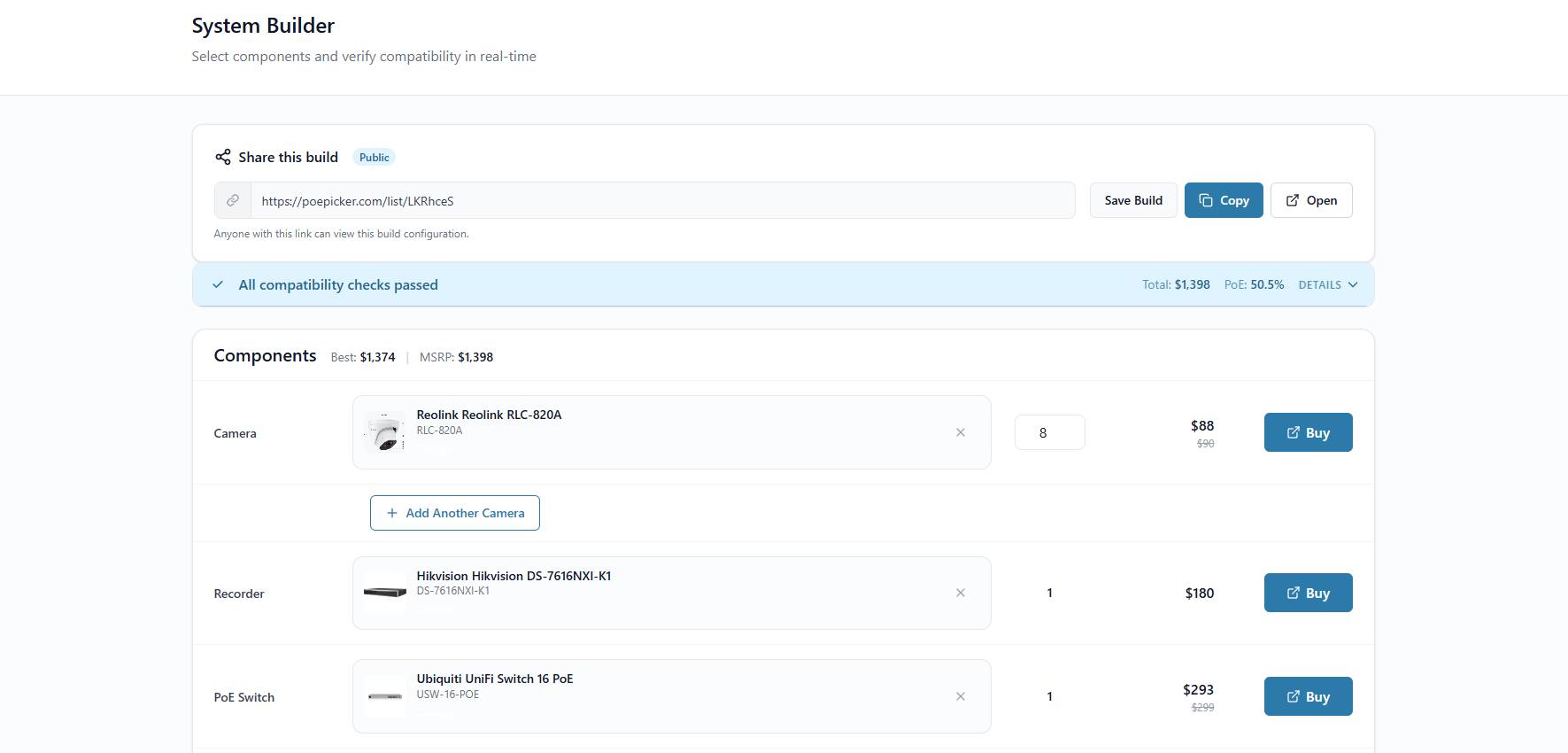Click Add Another Camera button
The width and height of the screenshot is (1568, 753).
(x=455, y=513)
